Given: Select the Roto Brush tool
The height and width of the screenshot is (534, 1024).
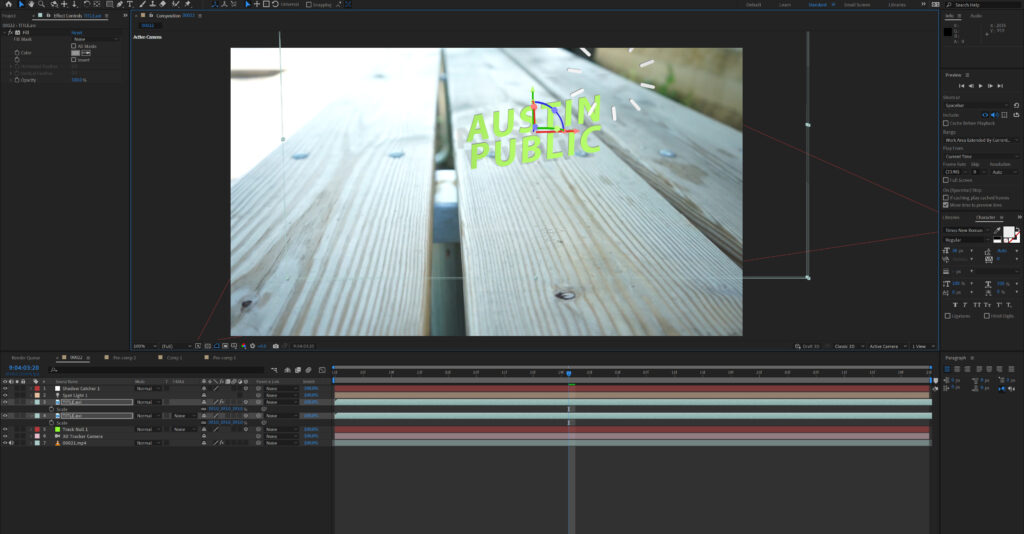Looking at the screenshot, I should point(175,4).
